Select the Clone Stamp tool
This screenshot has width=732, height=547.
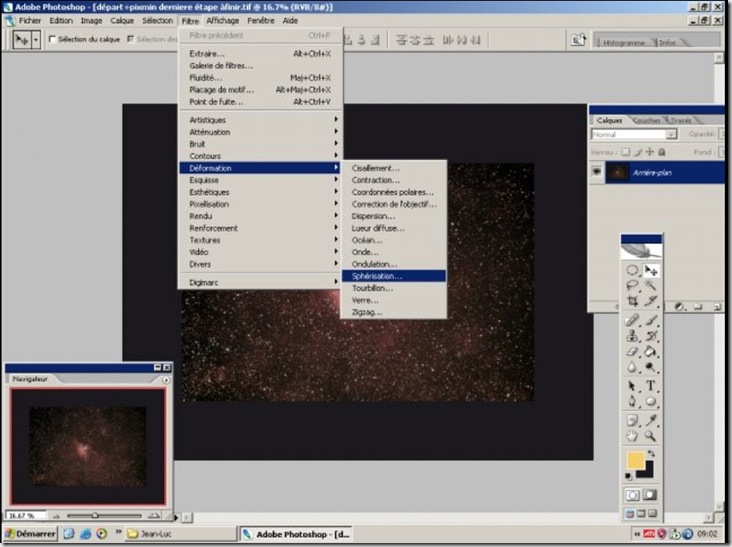point(633,336)
